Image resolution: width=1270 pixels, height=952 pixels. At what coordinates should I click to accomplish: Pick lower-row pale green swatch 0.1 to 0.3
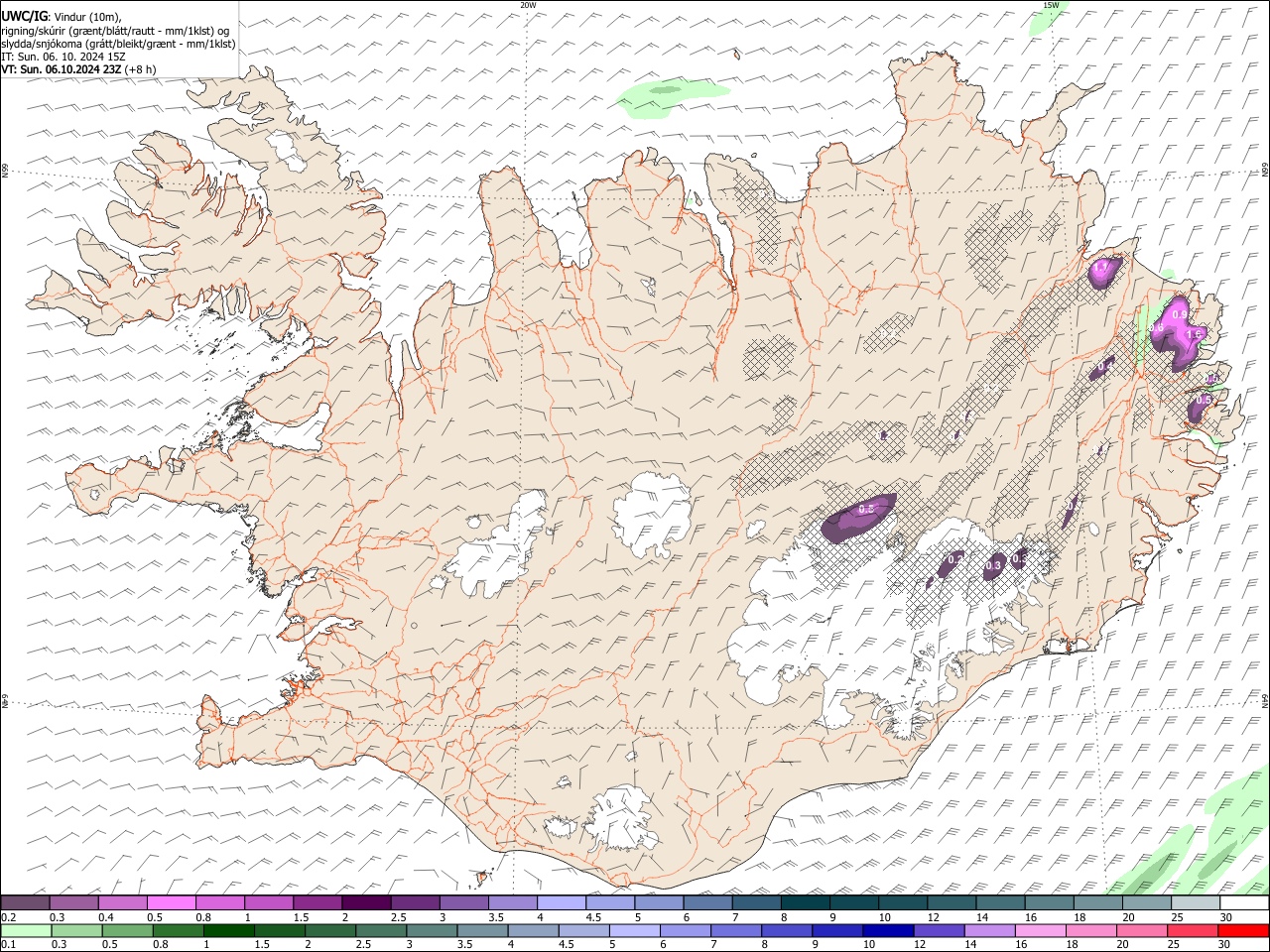click(x=26, y=930)
